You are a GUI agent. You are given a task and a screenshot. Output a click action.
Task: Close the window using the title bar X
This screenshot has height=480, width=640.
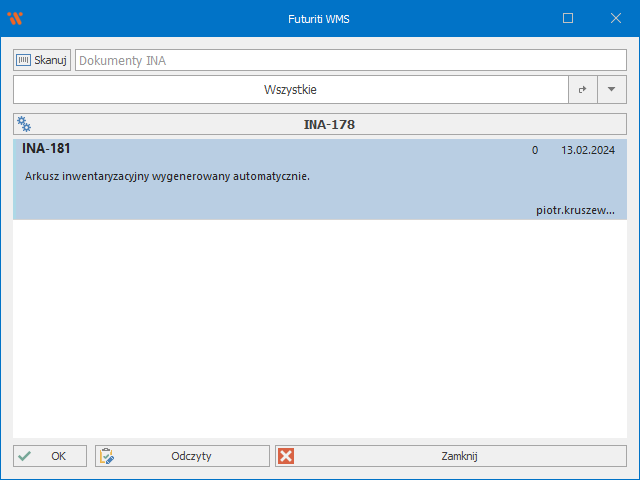(615, 18)
